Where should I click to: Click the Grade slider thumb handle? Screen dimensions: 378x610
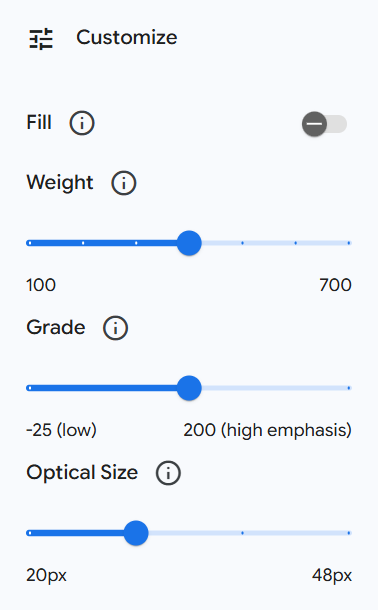point(189,388)
